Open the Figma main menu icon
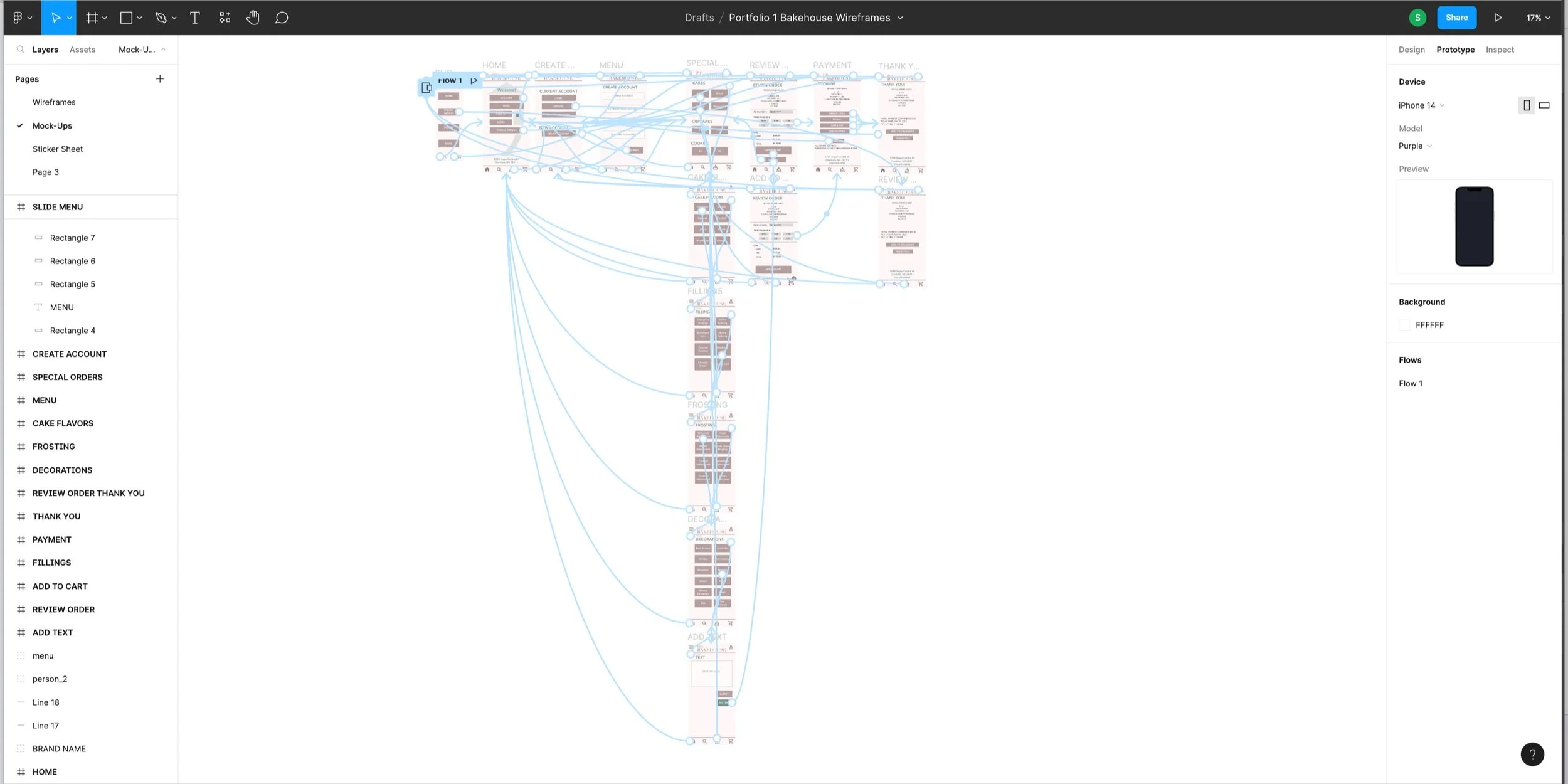 pyautogui.click(x=18, y=18)
